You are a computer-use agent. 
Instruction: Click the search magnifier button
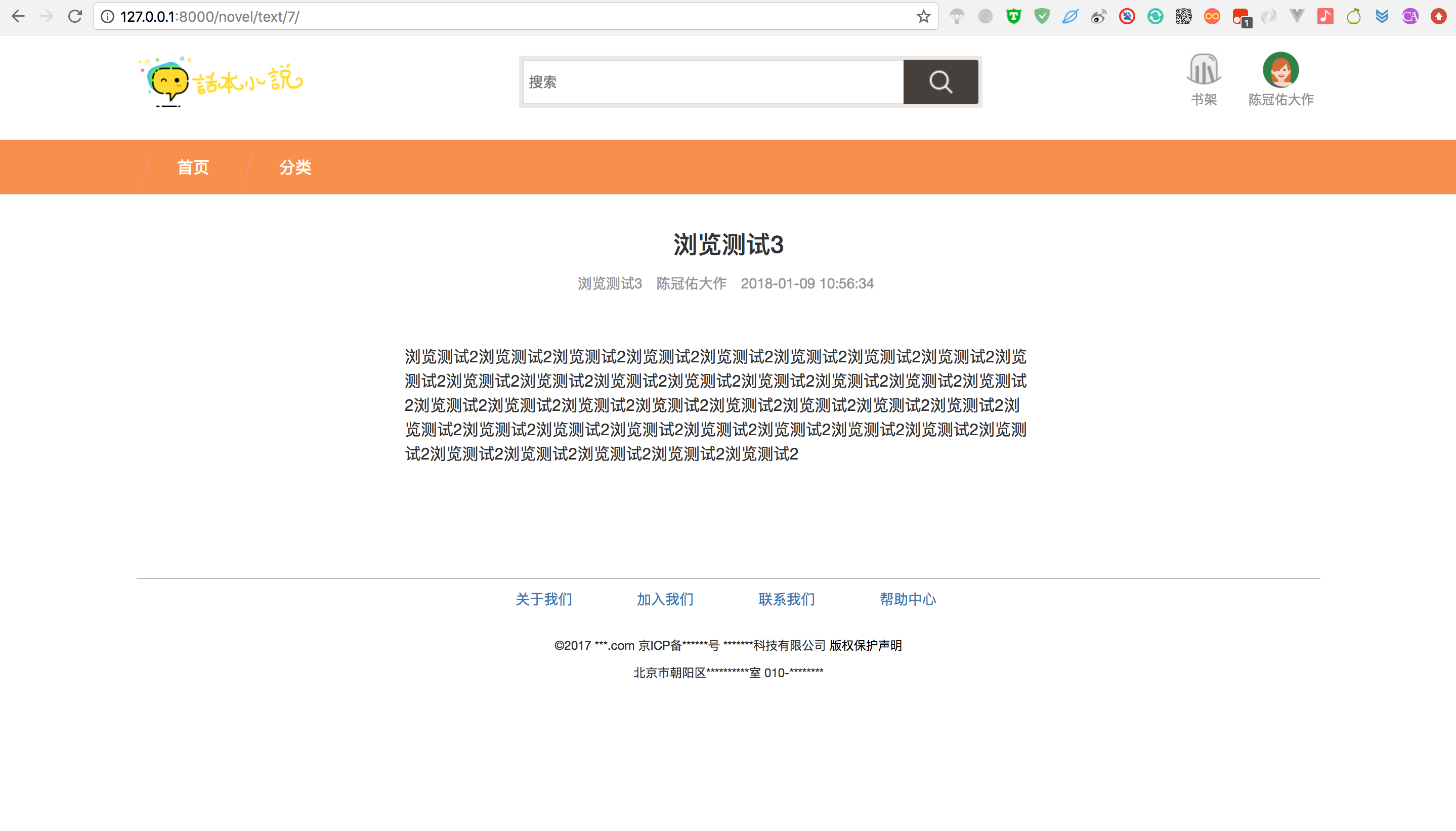[x=940, y=81]
